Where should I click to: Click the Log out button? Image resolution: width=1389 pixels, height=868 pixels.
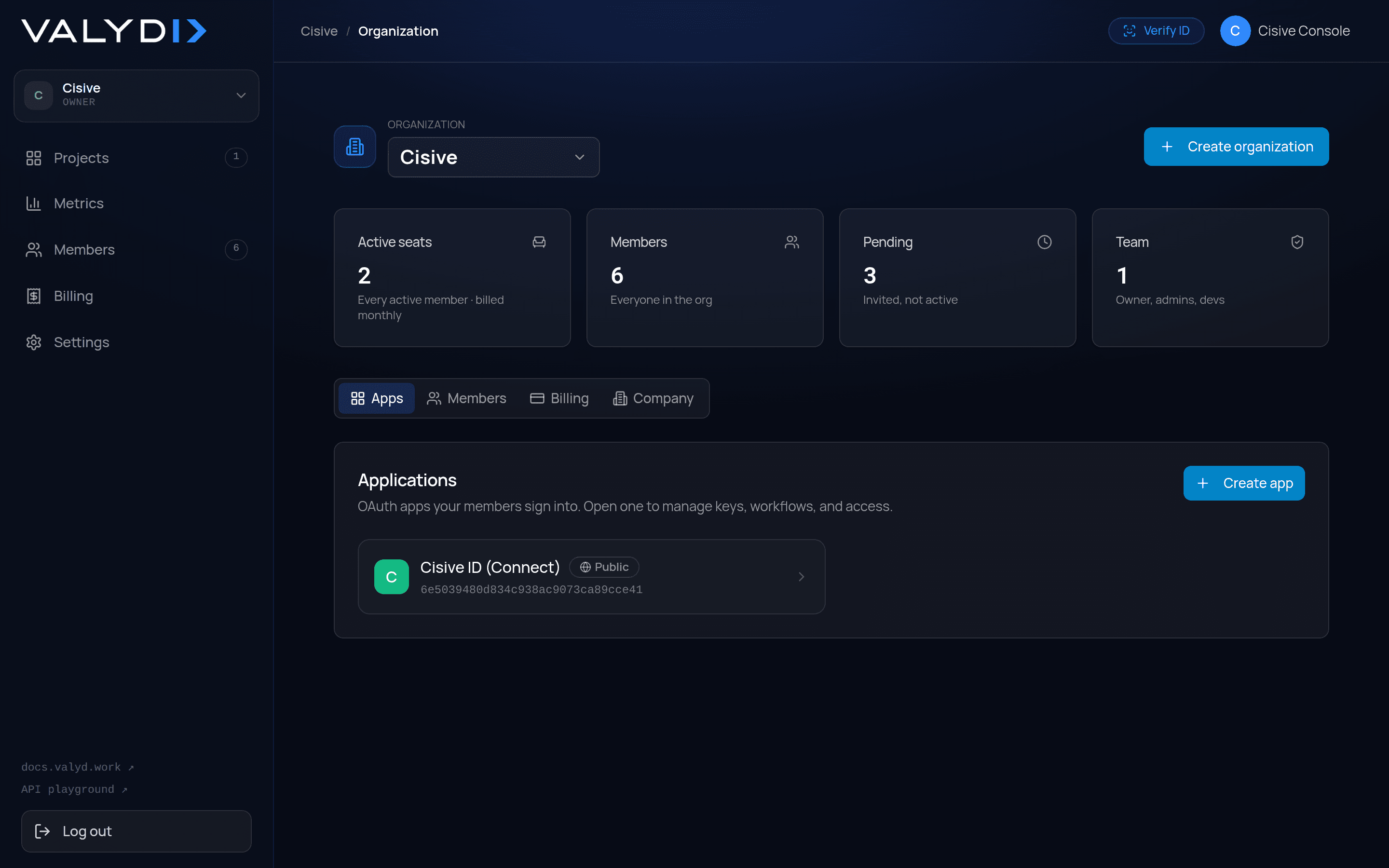click(x=136, y=831)
